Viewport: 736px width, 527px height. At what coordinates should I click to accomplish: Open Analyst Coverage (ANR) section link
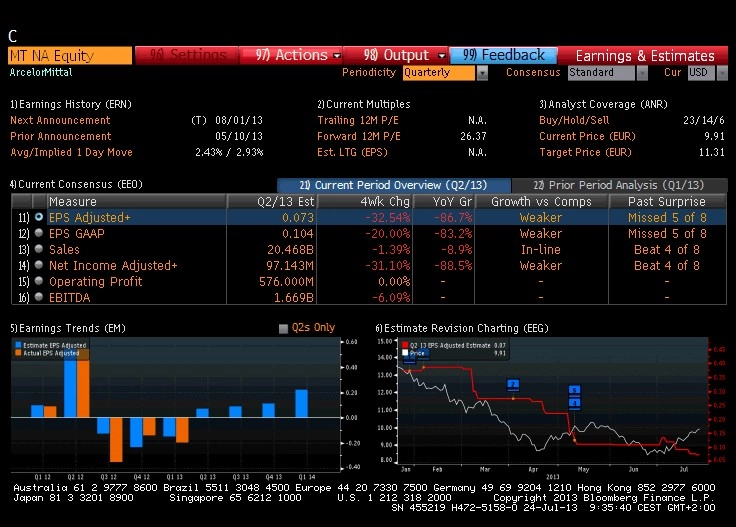603,104
